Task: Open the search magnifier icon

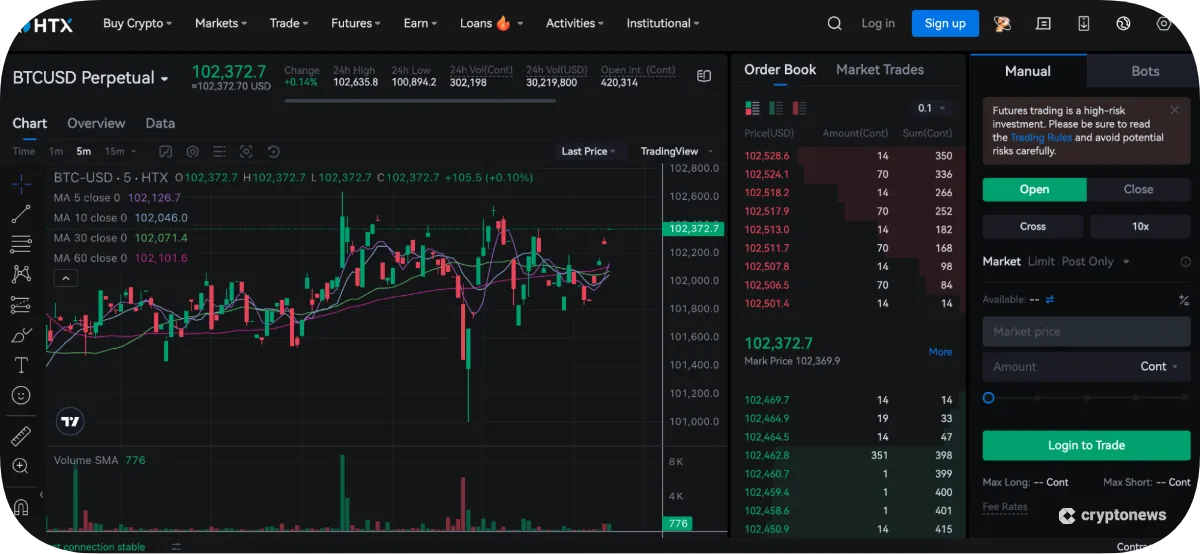Action: (x=835, y=23)
